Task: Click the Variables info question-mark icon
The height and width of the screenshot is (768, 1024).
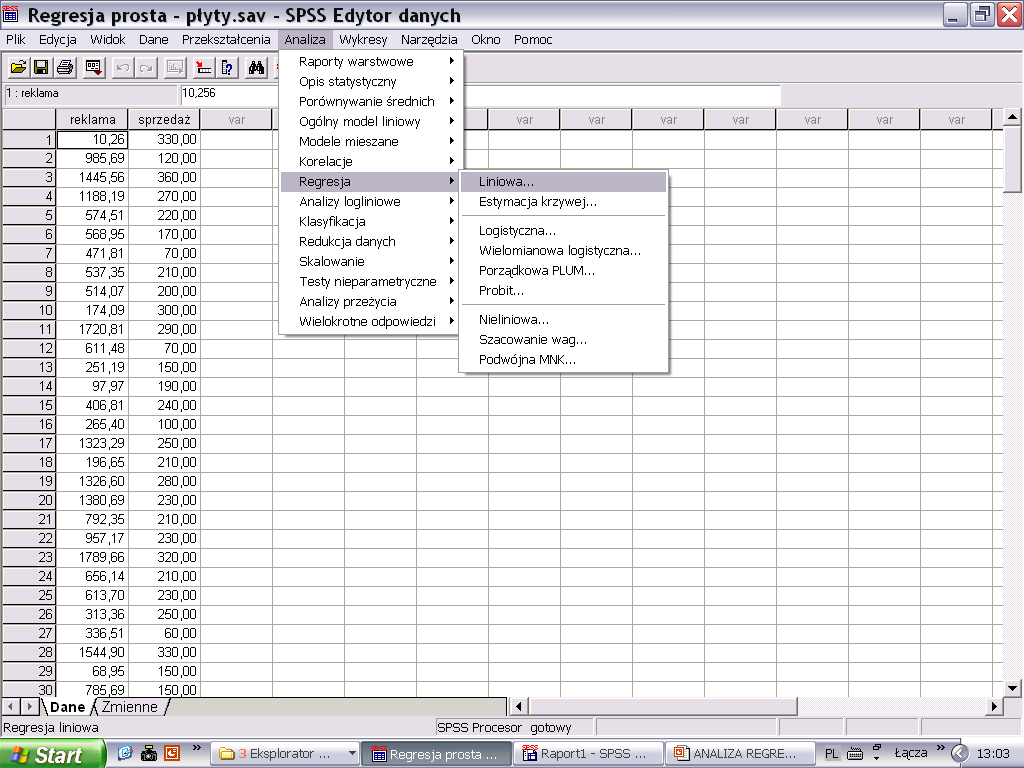Action: coord(227,68)
